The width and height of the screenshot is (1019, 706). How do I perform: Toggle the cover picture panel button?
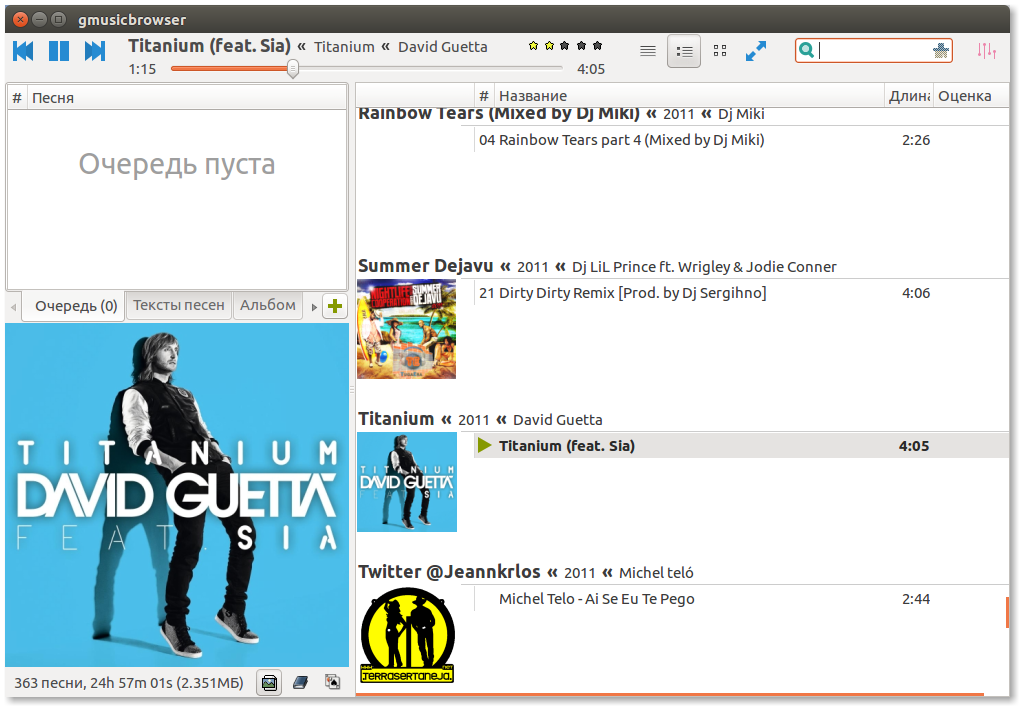click(269, 683)
